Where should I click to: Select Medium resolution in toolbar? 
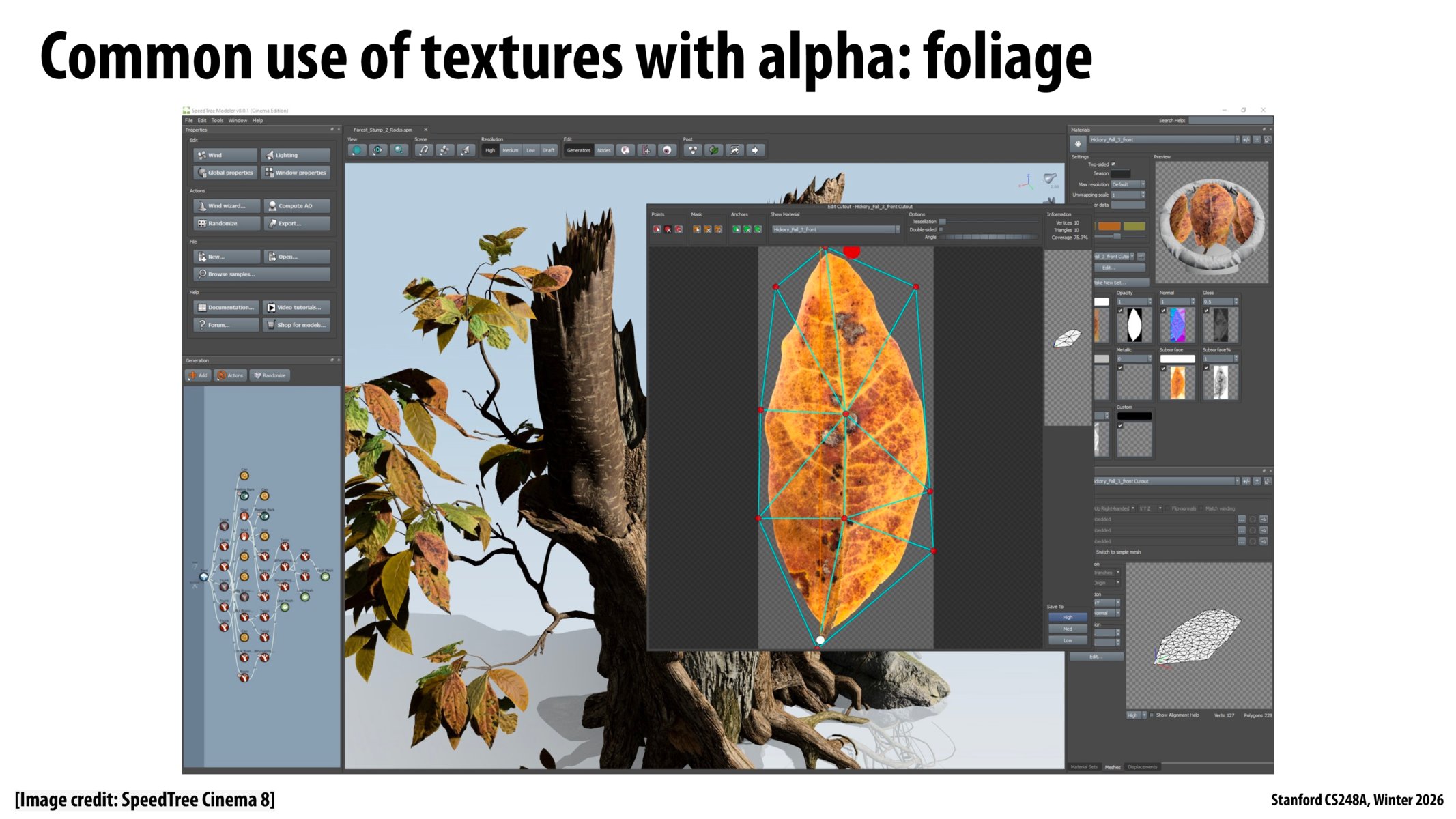[510, 150]
